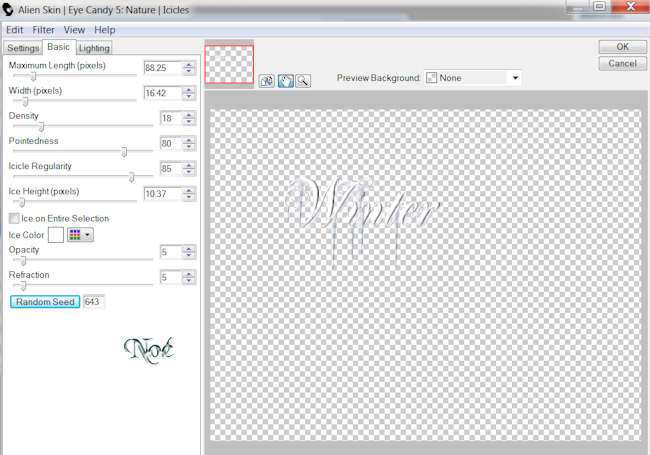Open the View menu

75,30
